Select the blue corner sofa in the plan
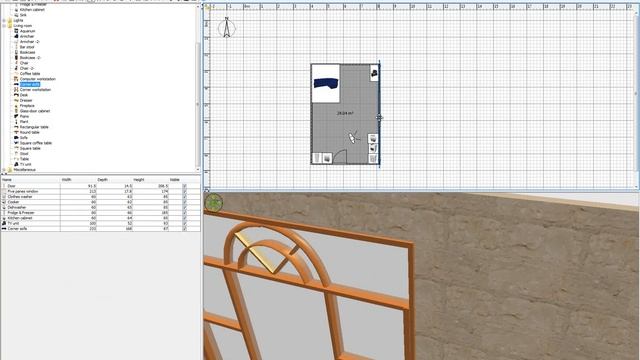 326,83
